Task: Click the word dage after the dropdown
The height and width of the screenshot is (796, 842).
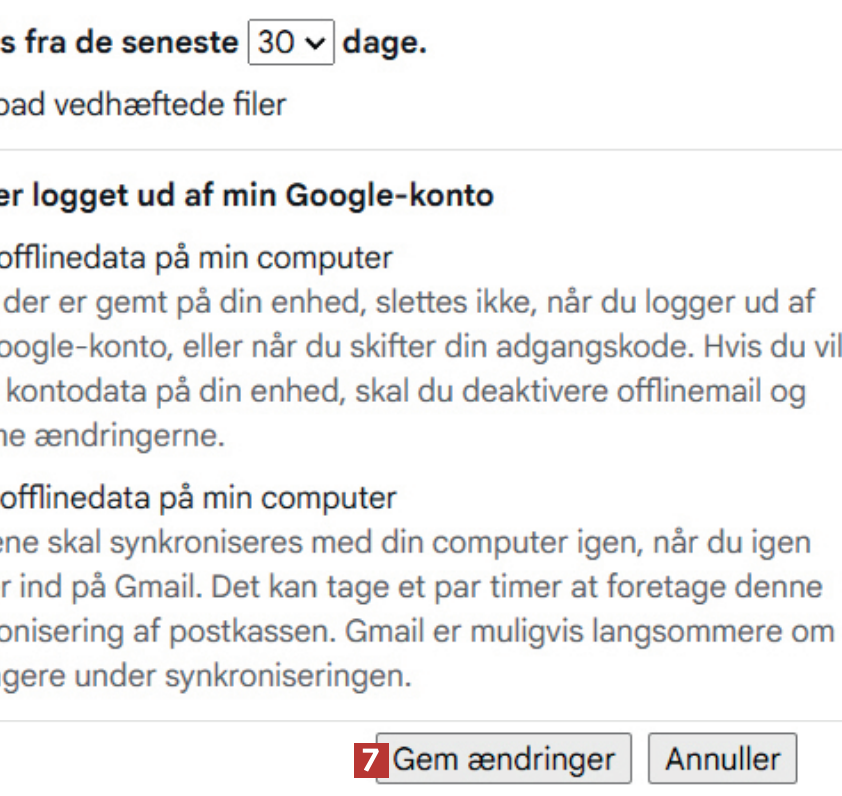Action: (385, 44)
